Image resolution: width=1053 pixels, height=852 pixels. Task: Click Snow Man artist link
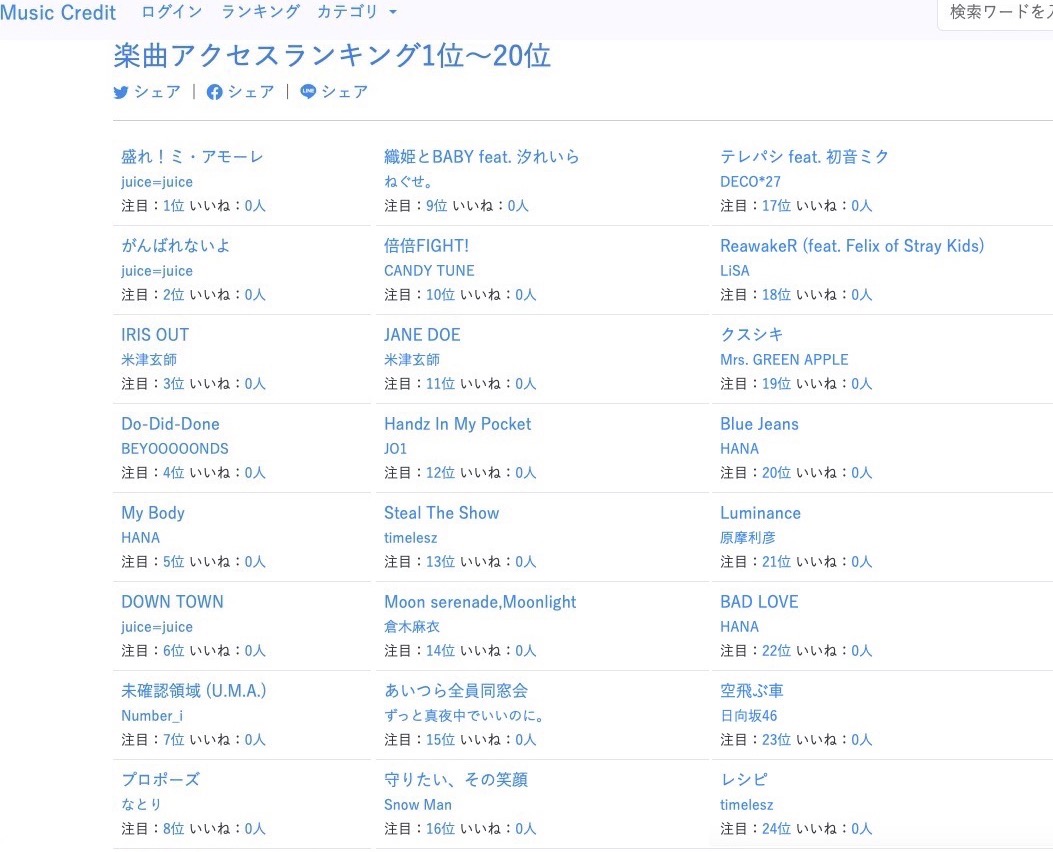(x=417, y=805)
